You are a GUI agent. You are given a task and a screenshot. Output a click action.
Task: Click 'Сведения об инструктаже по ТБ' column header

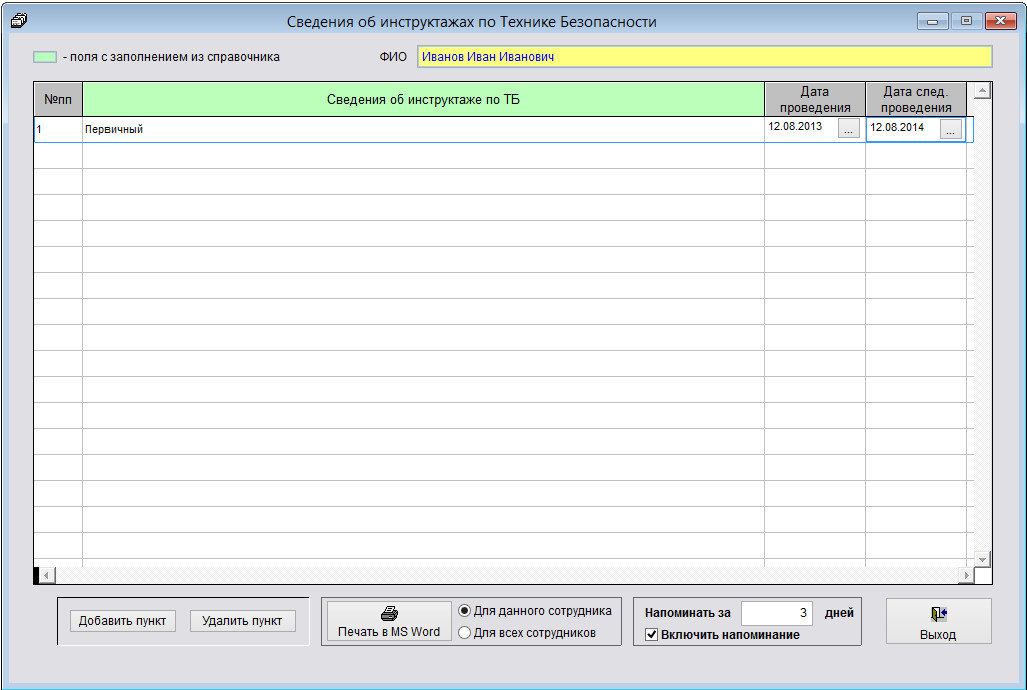tap(423, 100)
